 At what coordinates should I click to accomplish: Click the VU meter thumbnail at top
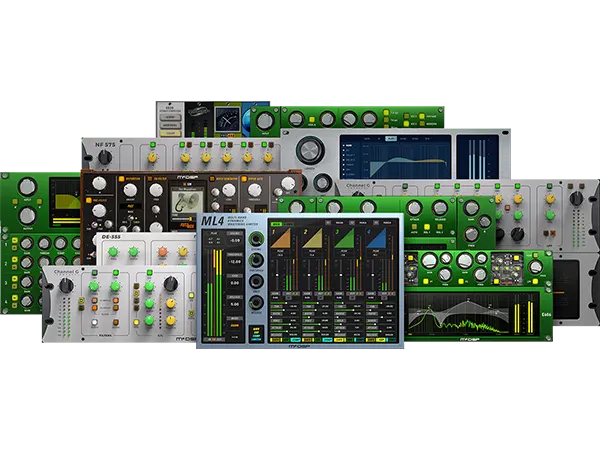point(228,119)
